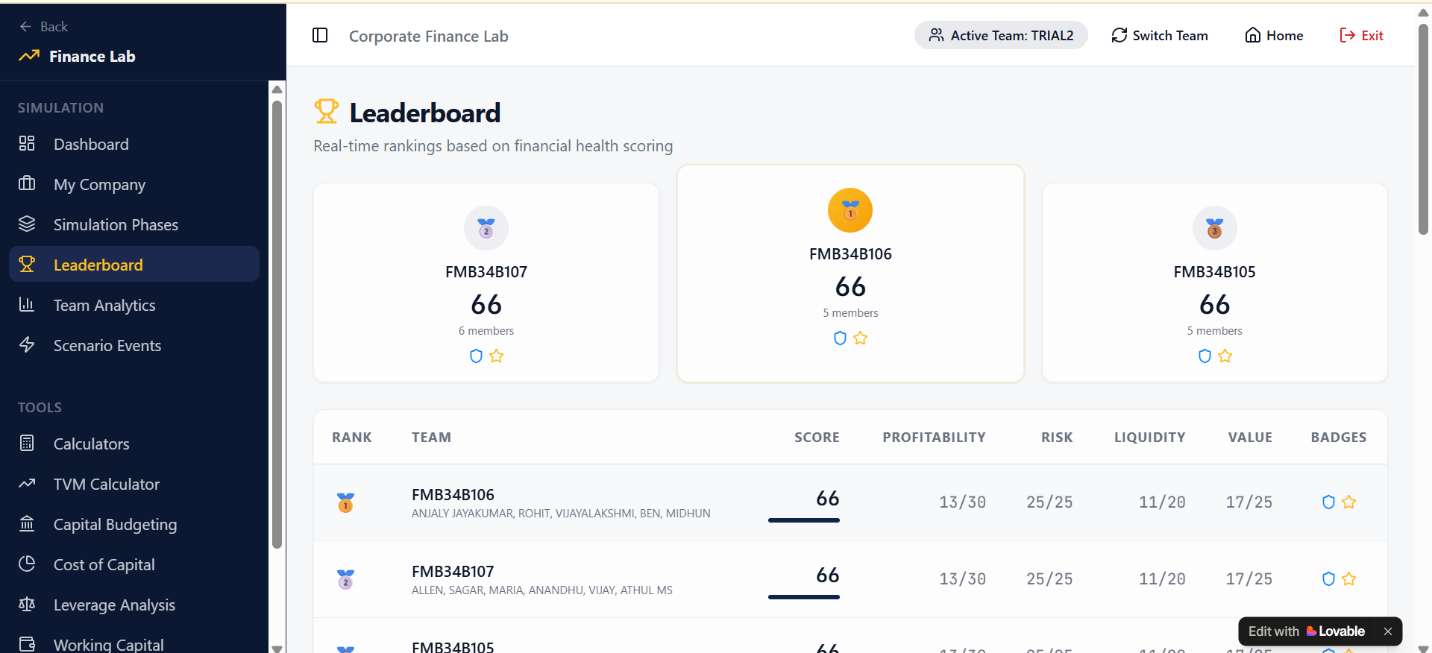Image resolution: width=1432 pixels, height=653 pixels.
Task: Click the silver medal icon on FMB34B107 card
Action: [x=486, y=229]
